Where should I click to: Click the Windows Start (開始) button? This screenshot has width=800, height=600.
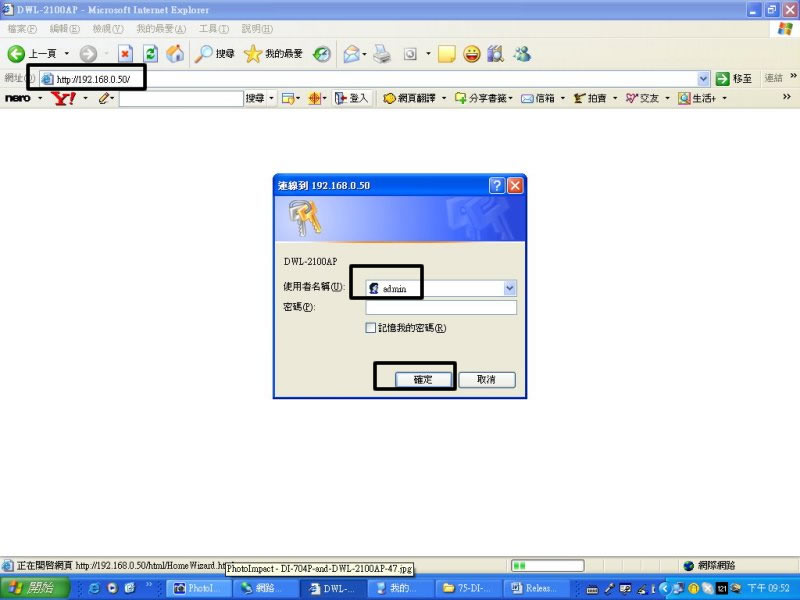pos(34,588)
